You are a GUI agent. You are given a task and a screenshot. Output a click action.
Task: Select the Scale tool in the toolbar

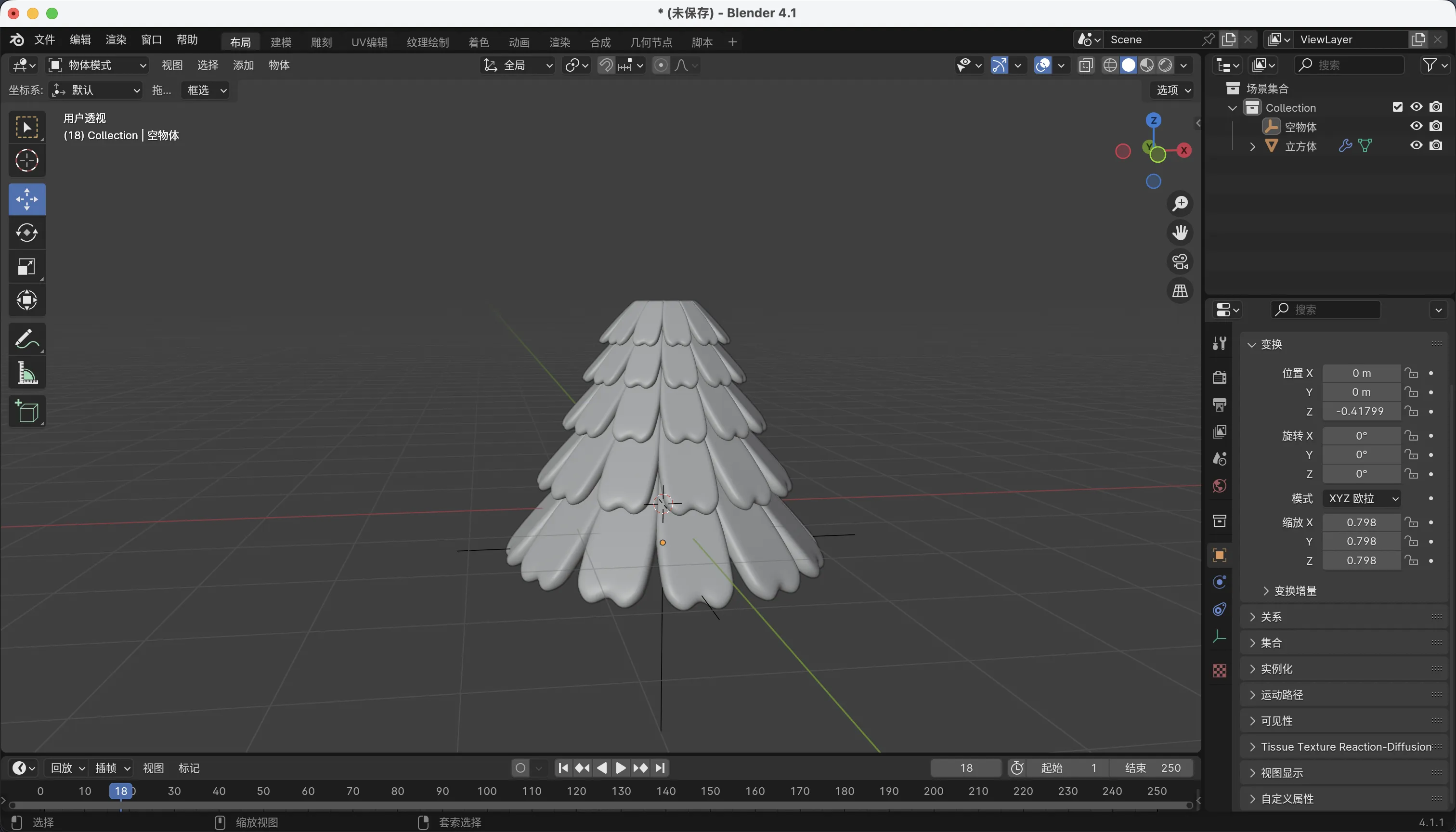[27, 266]
